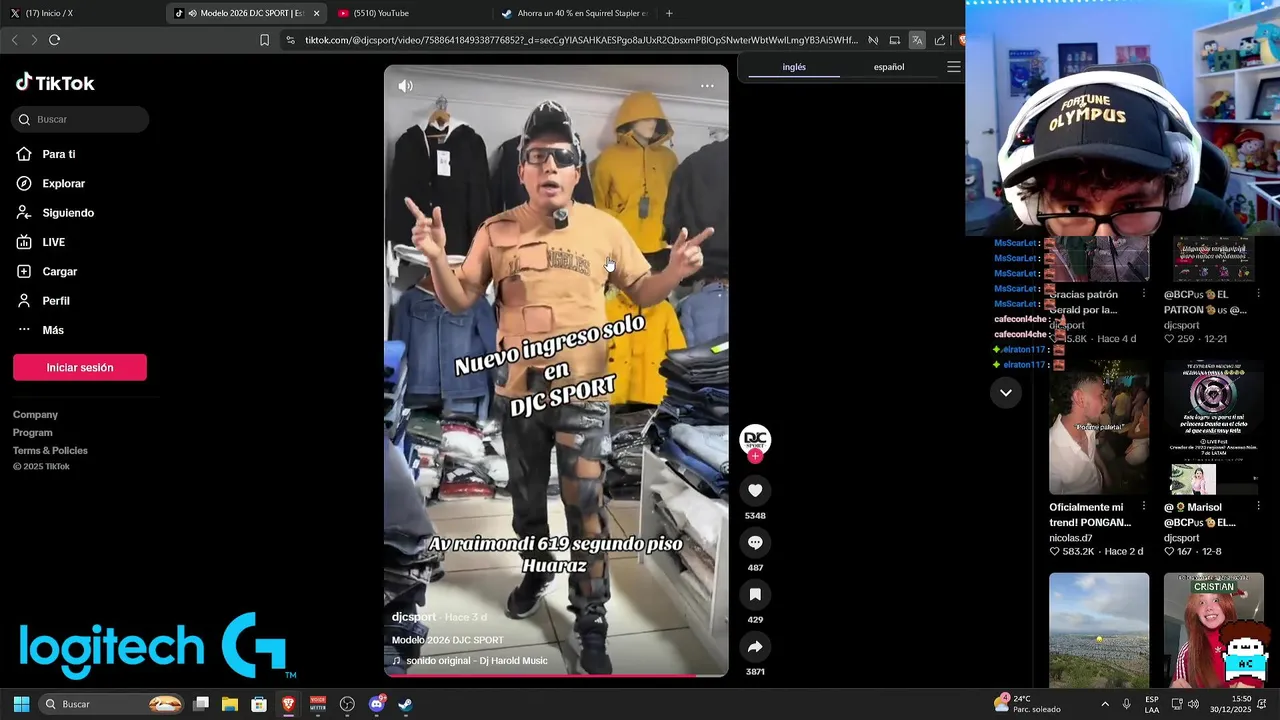
Task: Open the Windows Start menu
Action: click(x=21, y=704)
